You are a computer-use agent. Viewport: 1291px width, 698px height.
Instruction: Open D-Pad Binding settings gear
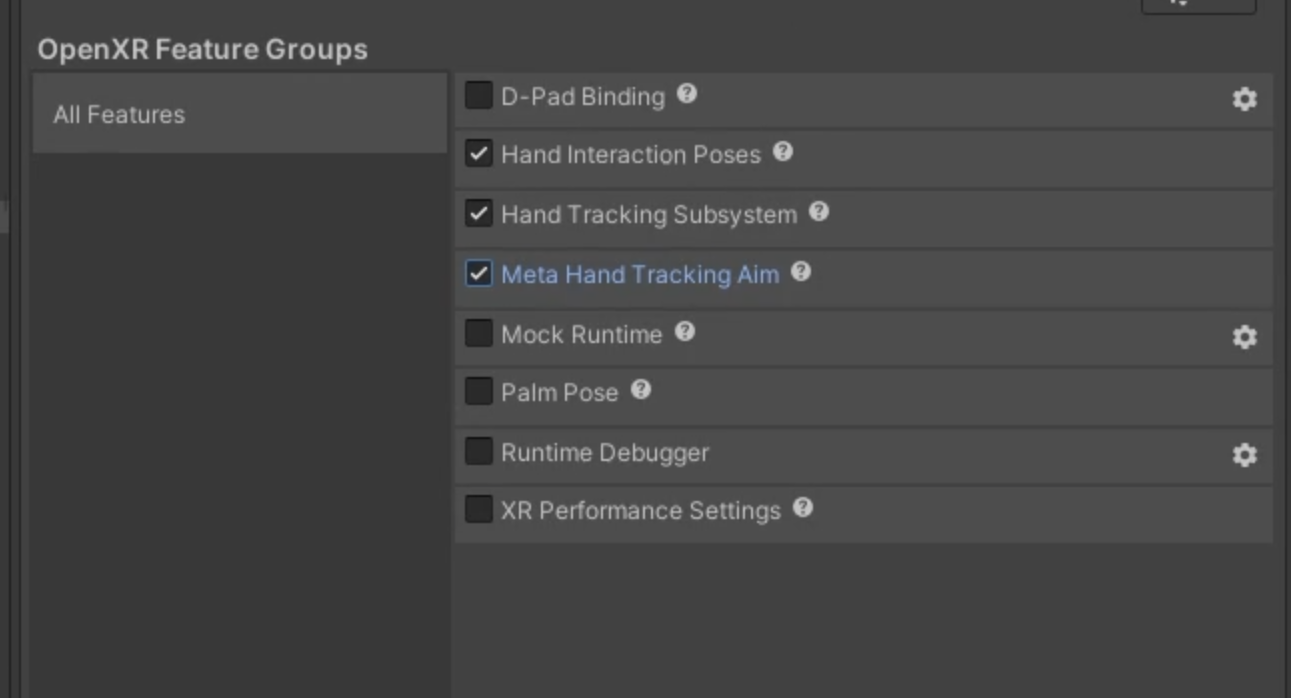tap(1244, 99)
